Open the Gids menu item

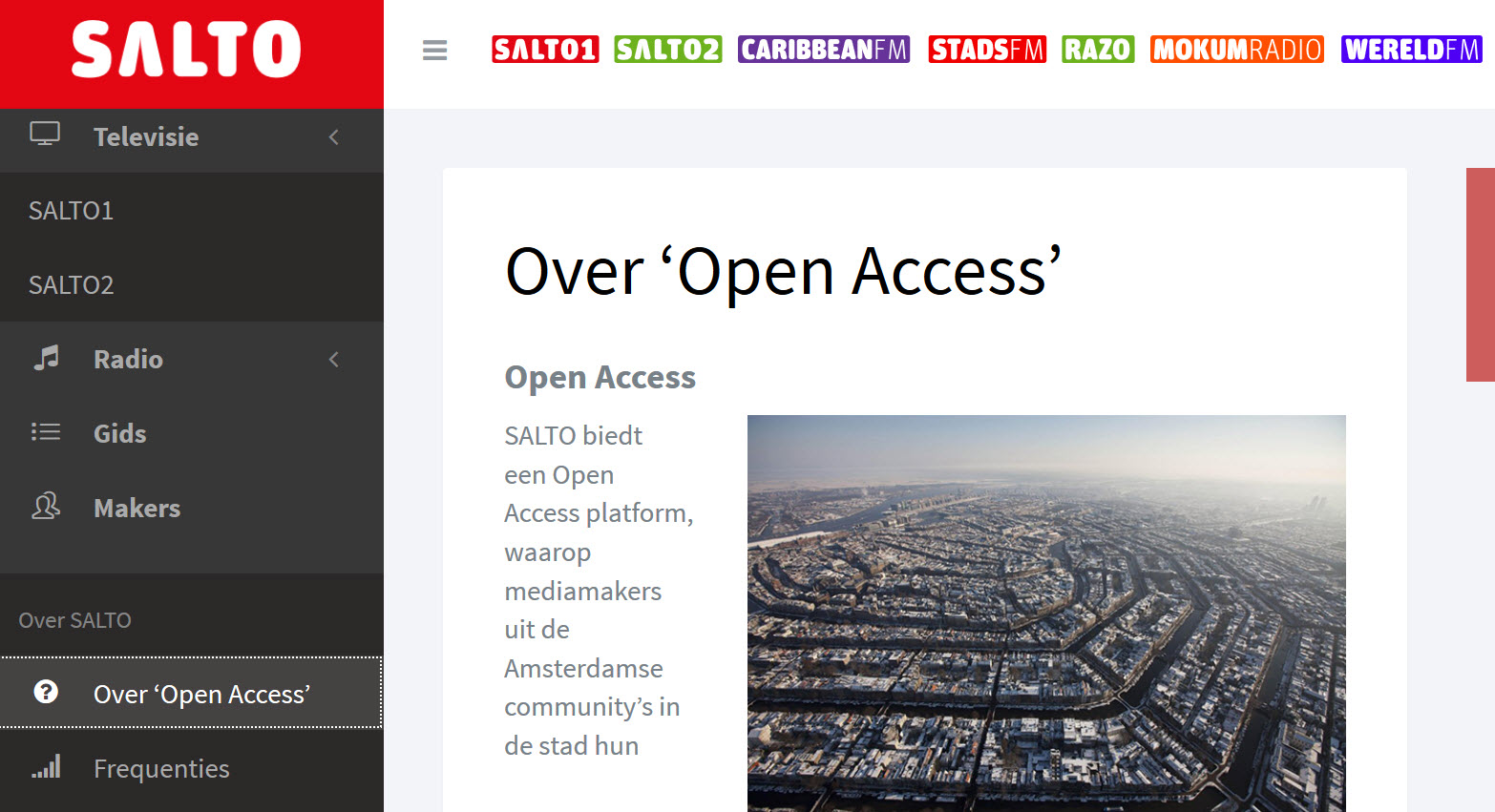point(192,433)
